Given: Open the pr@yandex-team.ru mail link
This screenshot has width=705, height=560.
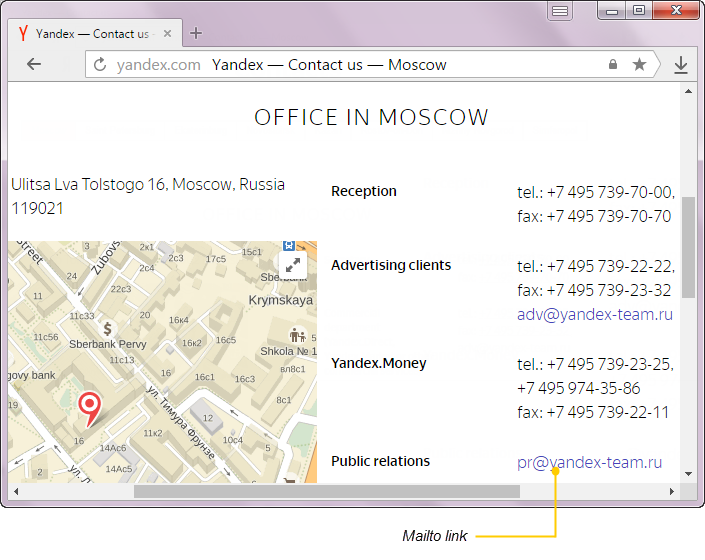Looking at the screenshot, I should (x=589, y=462).
